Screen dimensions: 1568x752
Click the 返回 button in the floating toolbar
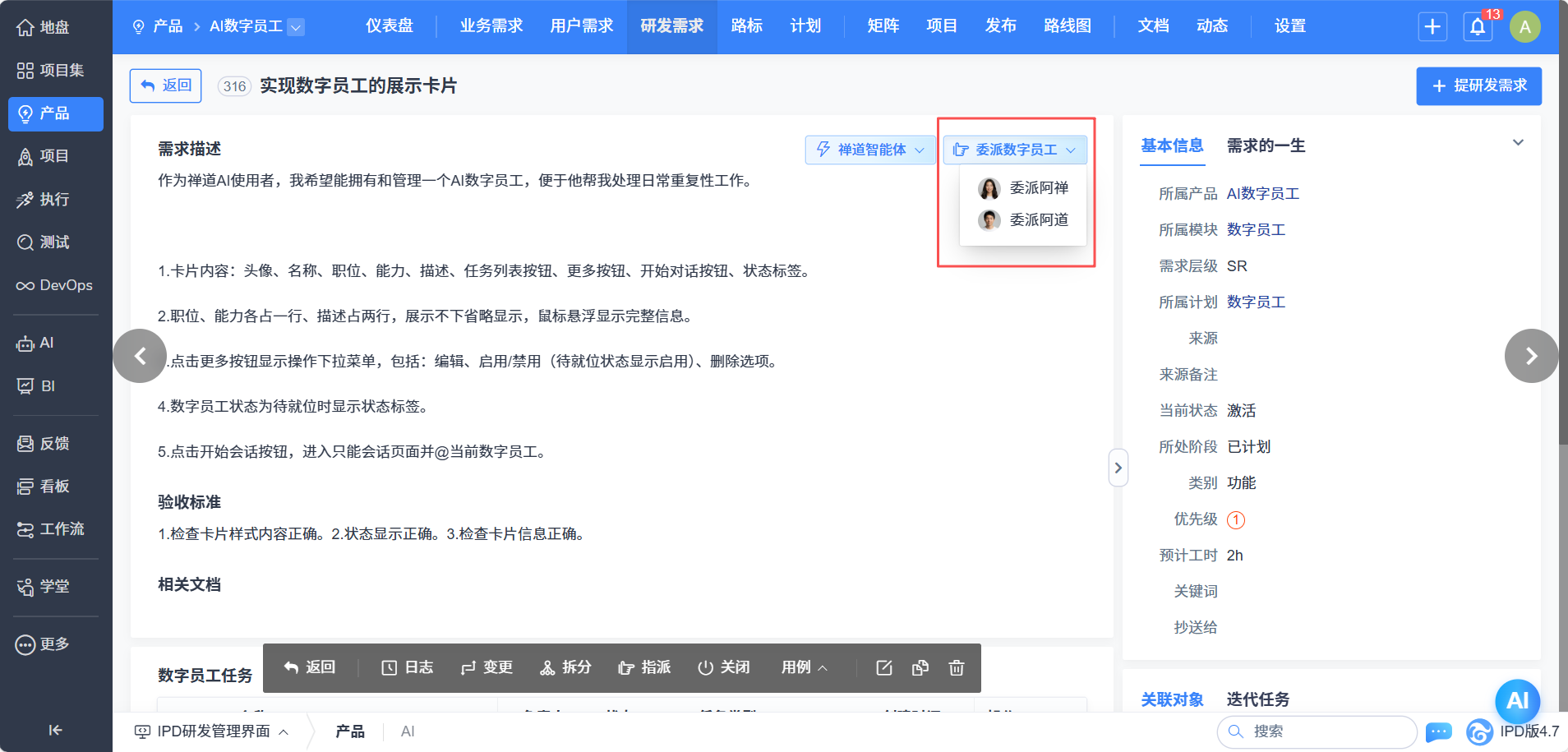coord(309,668)
